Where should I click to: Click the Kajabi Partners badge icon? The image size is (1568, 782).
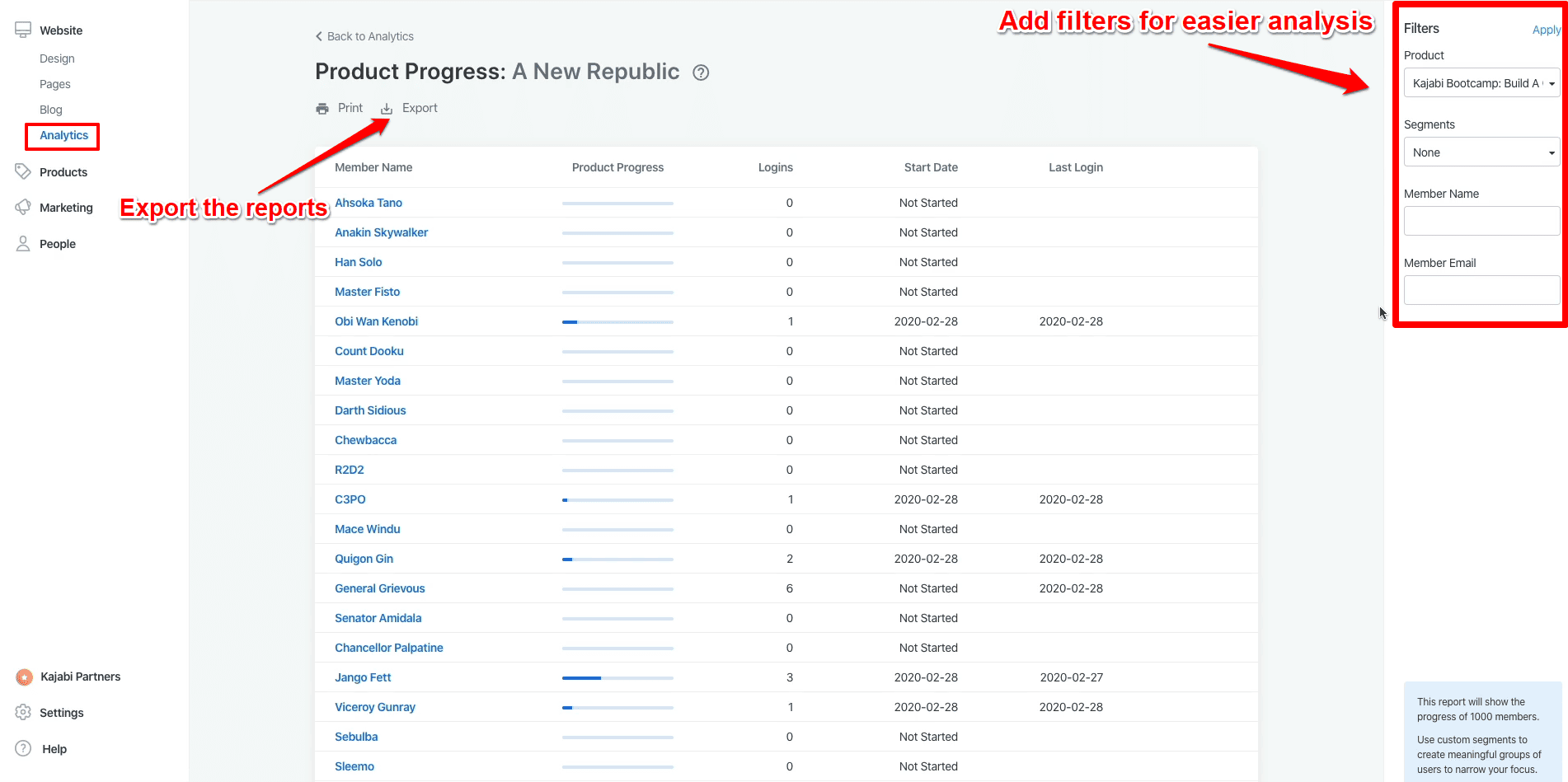click(24, 677)
